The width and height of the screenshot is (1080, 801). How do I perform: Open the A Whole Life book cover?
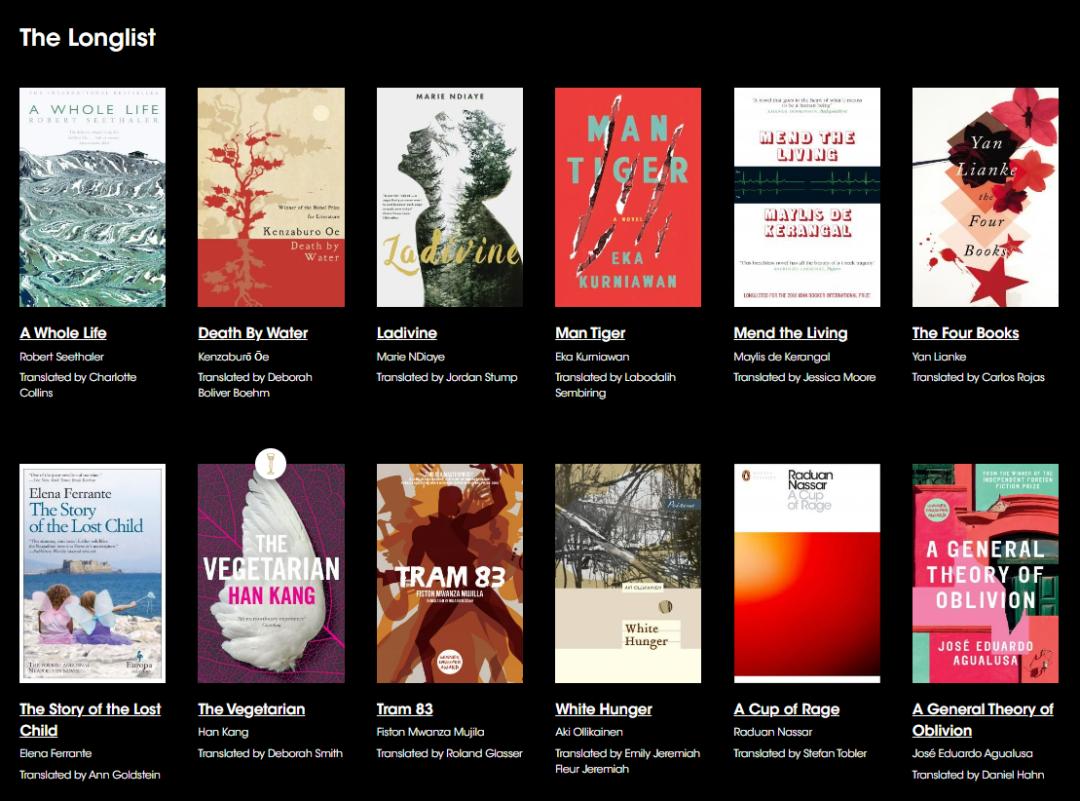(92, 197)
